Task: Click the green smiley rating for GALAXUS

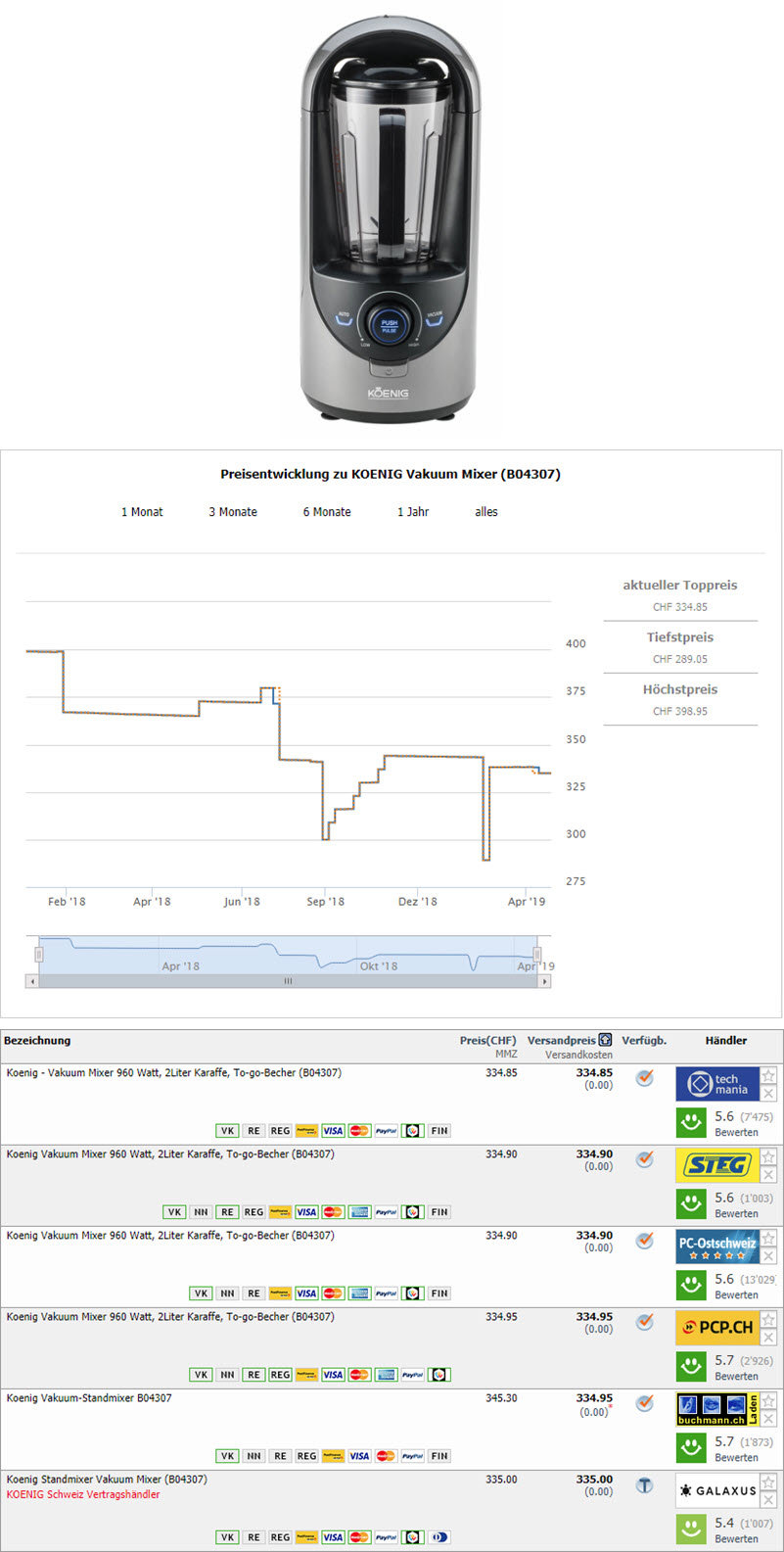Action: tap(691, 1528)
